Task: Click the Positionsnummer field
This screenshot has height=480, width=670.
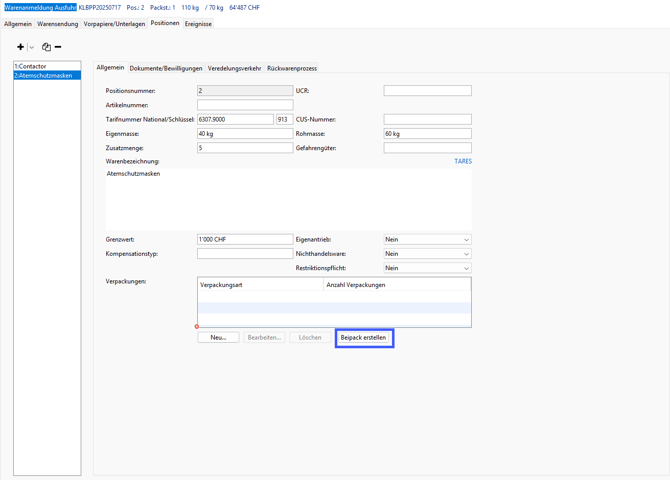Action: coord(245,91)
